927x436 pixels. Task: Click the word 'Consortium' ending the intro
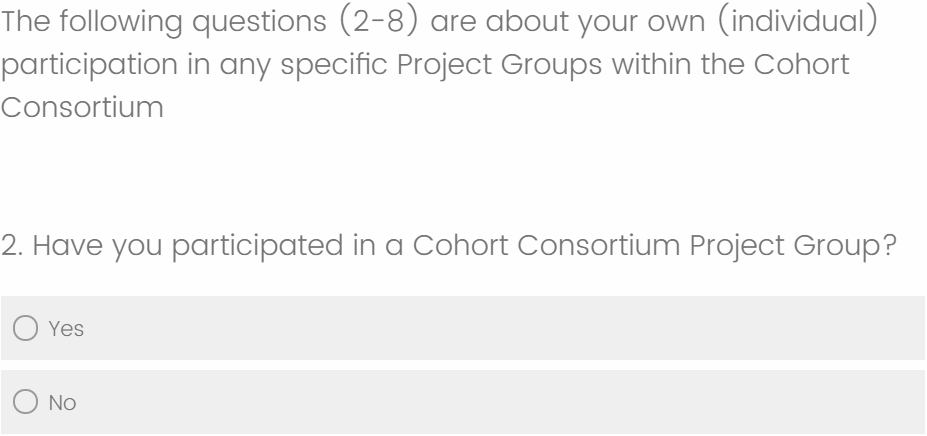click(x=82, y=105)
